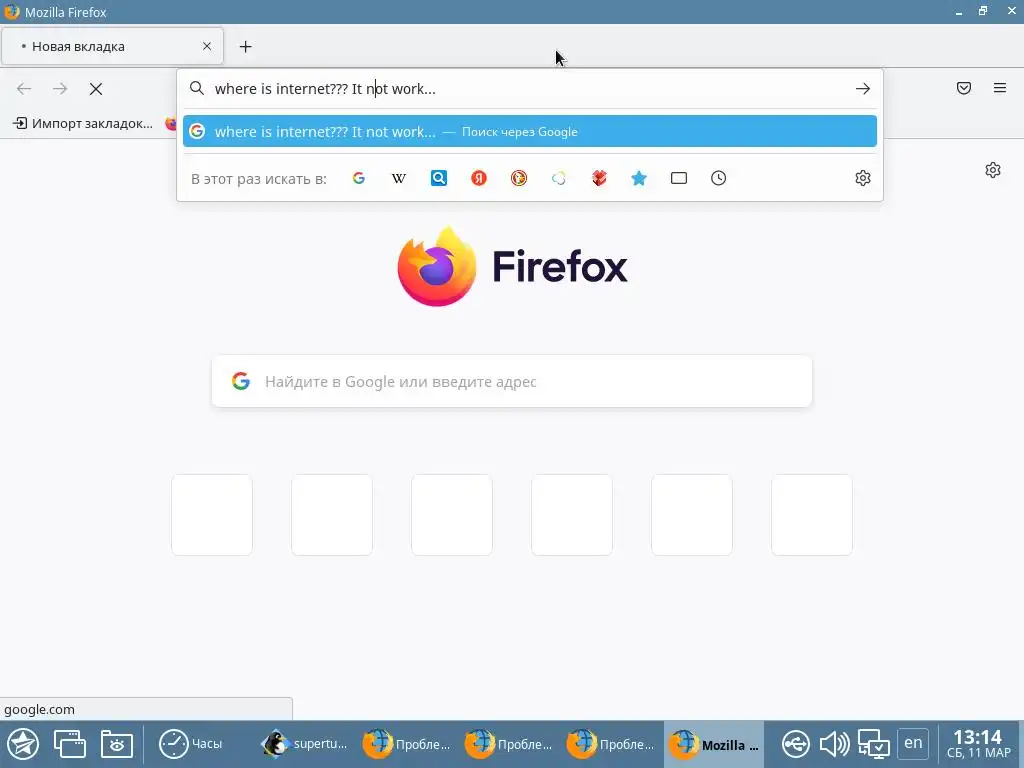
Task: Focus the address bar text field
Action: (x=529, y=89)
